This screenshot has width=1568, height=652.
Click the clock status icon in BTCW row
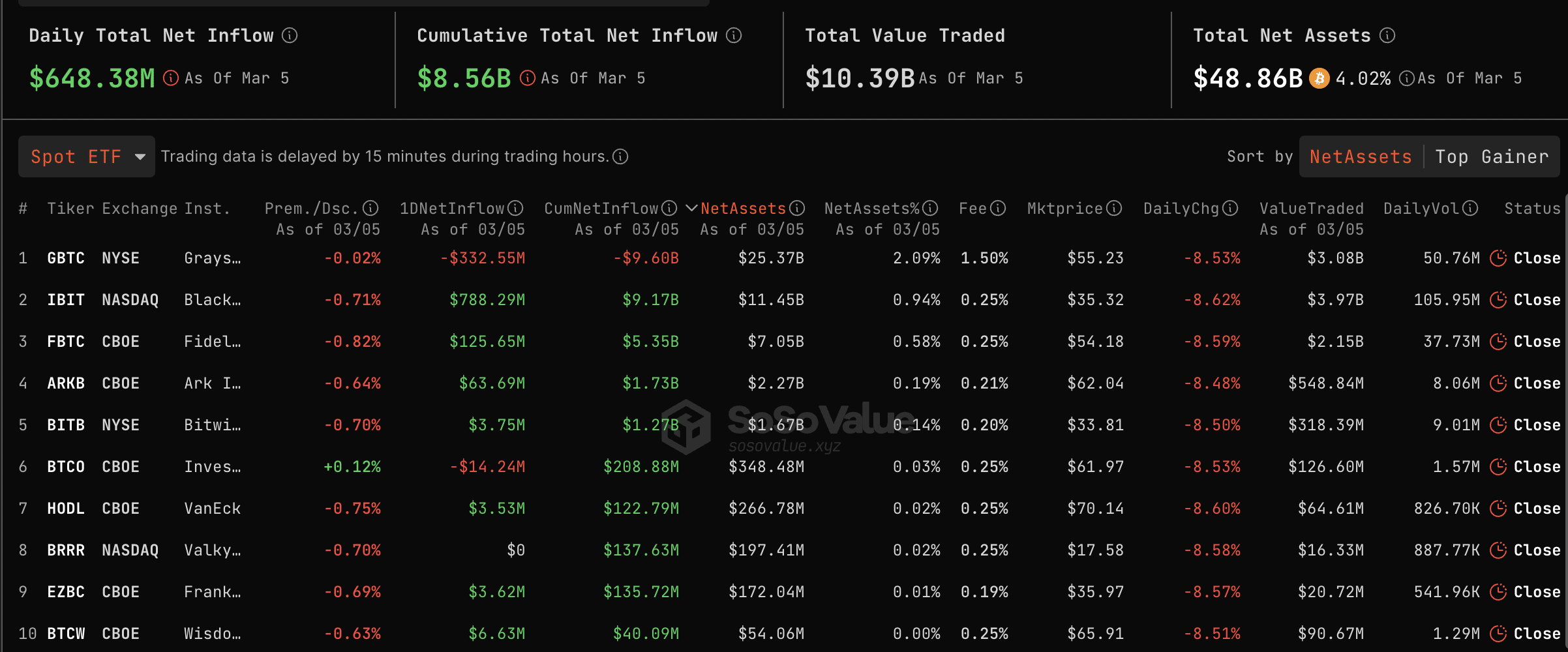[x=1498, y=634]
